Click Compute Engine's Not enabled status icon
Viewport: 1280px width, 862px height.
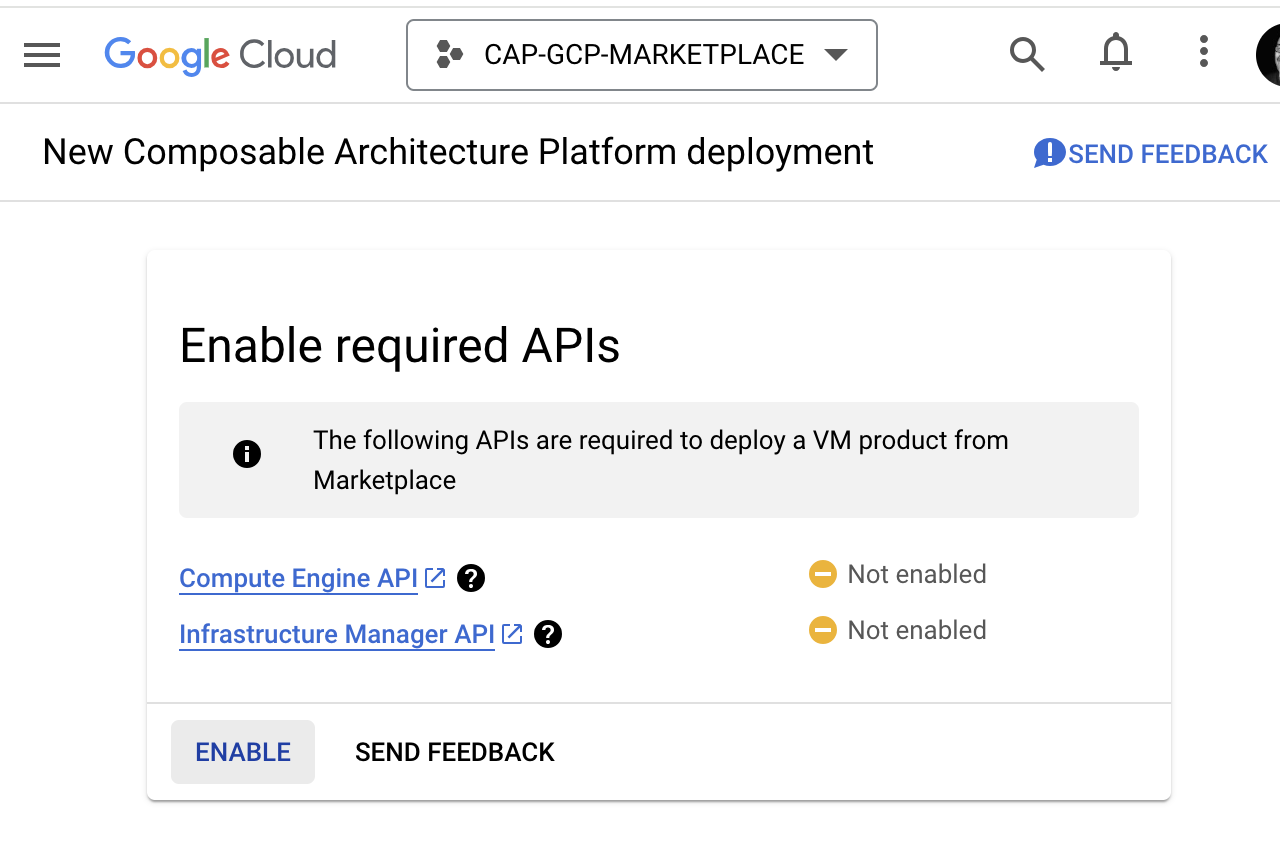point(822,574)
